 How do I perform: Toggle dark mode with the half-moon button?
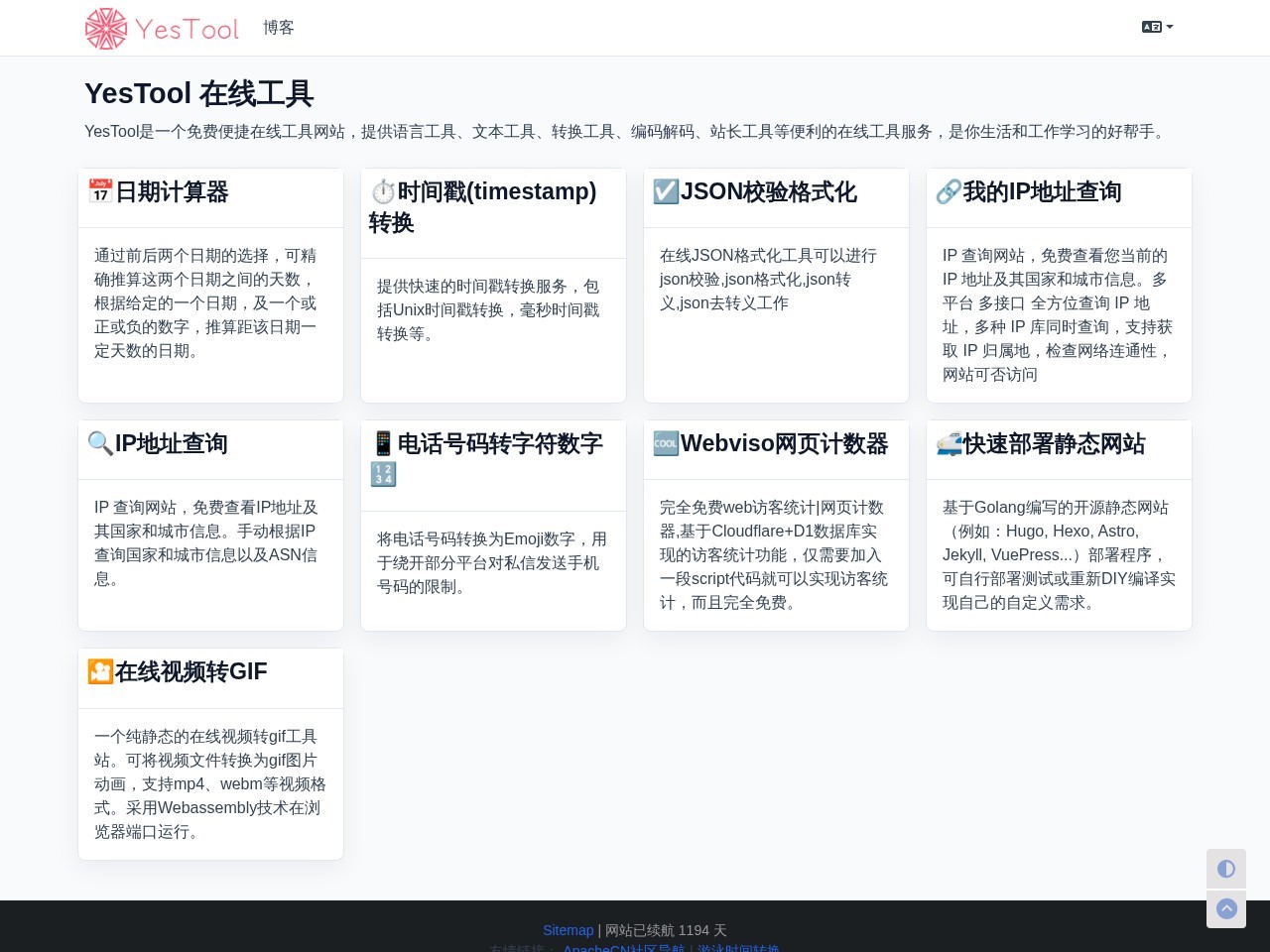(1226, 869)
